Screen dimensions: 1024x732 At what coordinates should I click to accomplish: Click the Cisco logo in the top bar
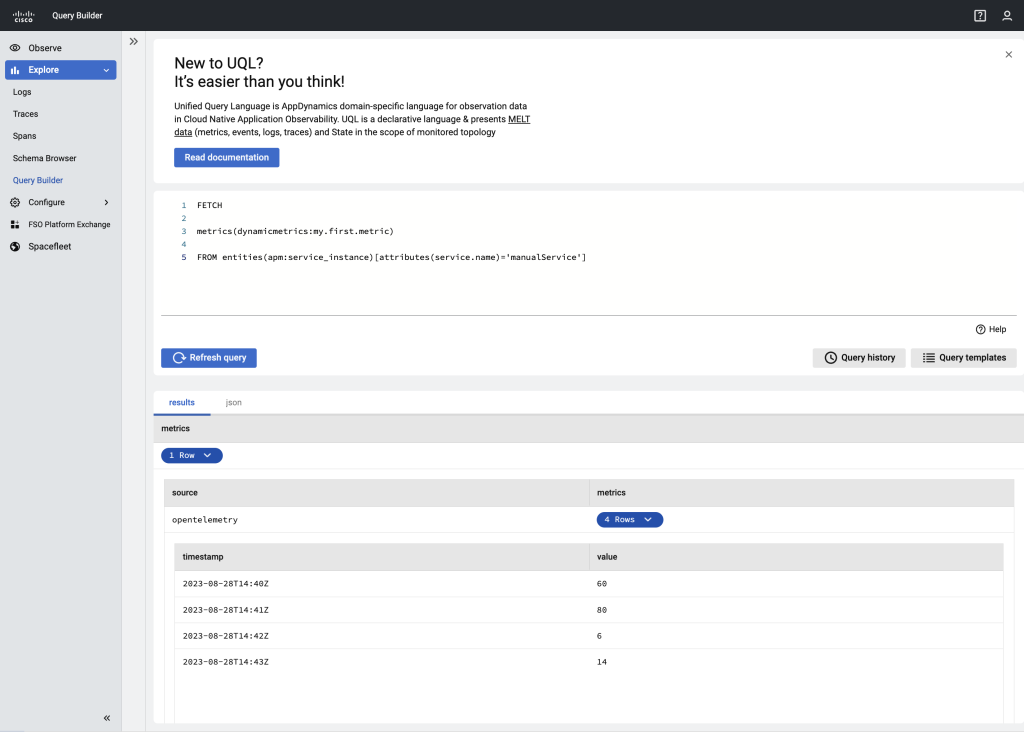point(23,15)
